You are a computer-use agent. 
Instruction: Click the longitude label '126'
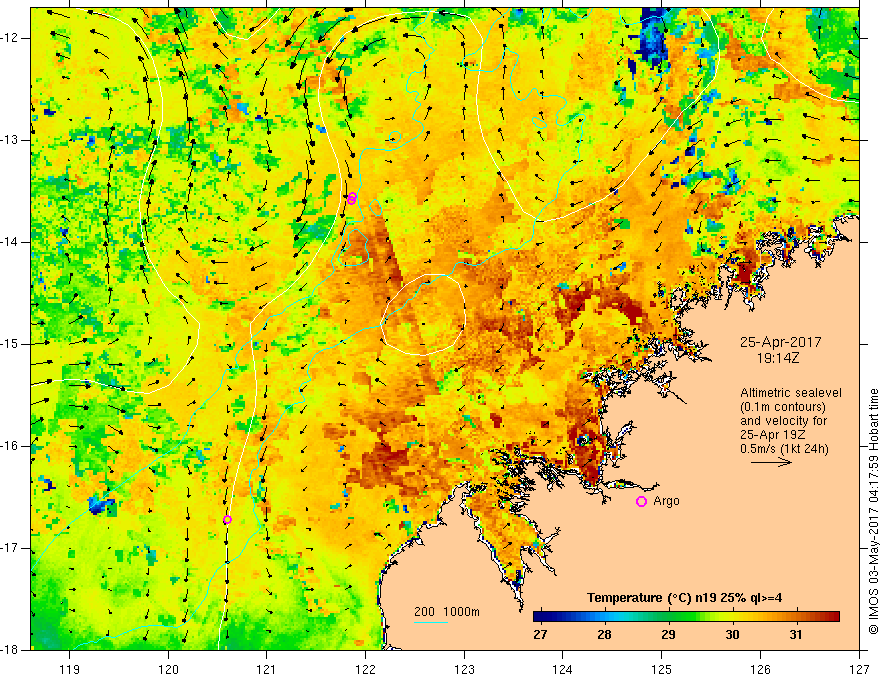pyautogui.click(x=760, y=669)
